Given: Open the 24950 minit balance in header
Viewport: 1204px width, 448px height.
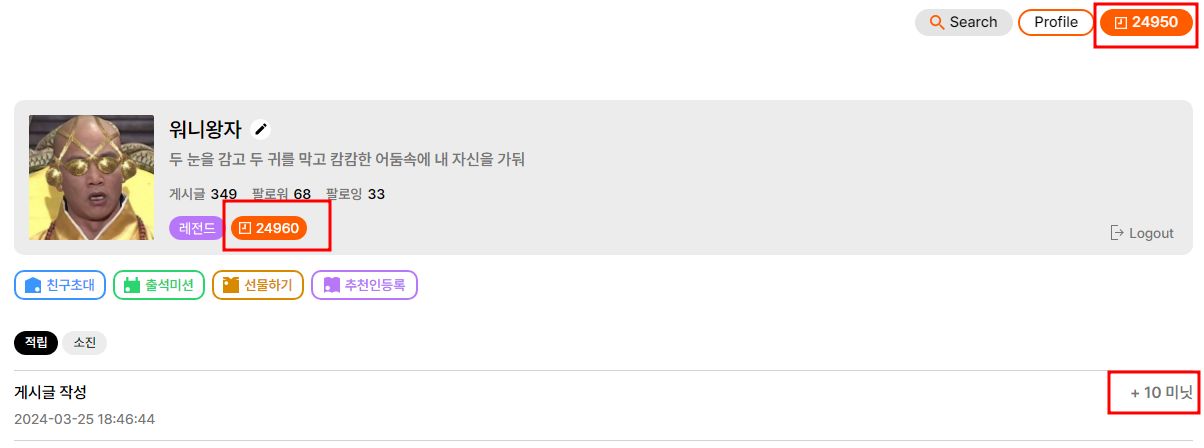Looking at the screenshot, I should [1146, 22].
